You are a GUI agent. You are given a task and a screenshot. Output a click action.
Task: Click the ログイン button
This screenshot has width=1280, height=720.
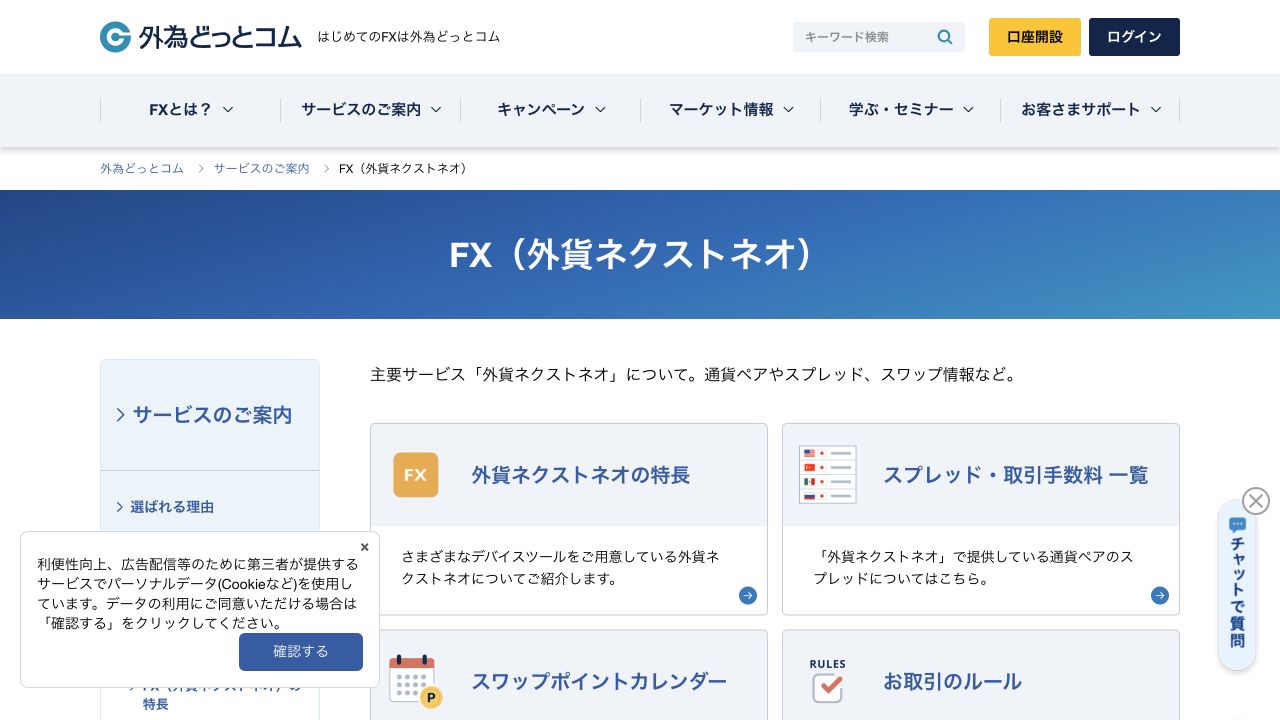1134,37
